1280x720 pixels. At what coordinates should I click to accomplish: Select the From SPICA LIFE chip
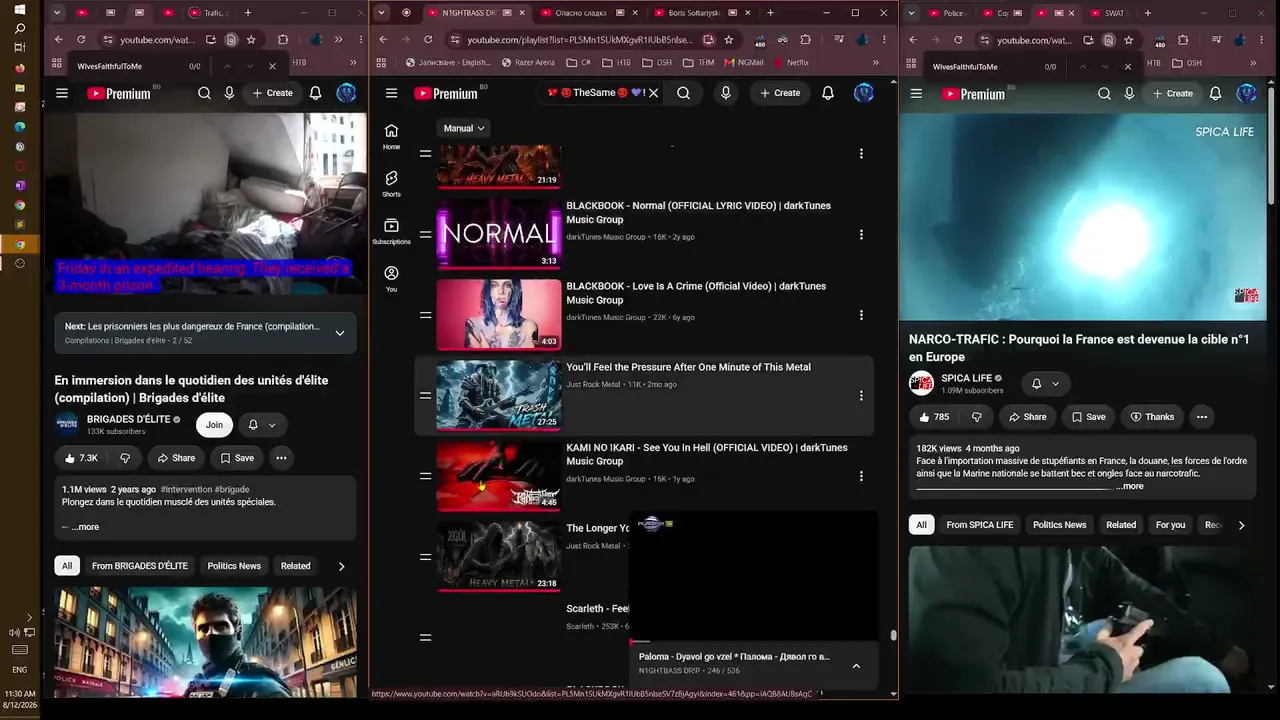(980, 525)
